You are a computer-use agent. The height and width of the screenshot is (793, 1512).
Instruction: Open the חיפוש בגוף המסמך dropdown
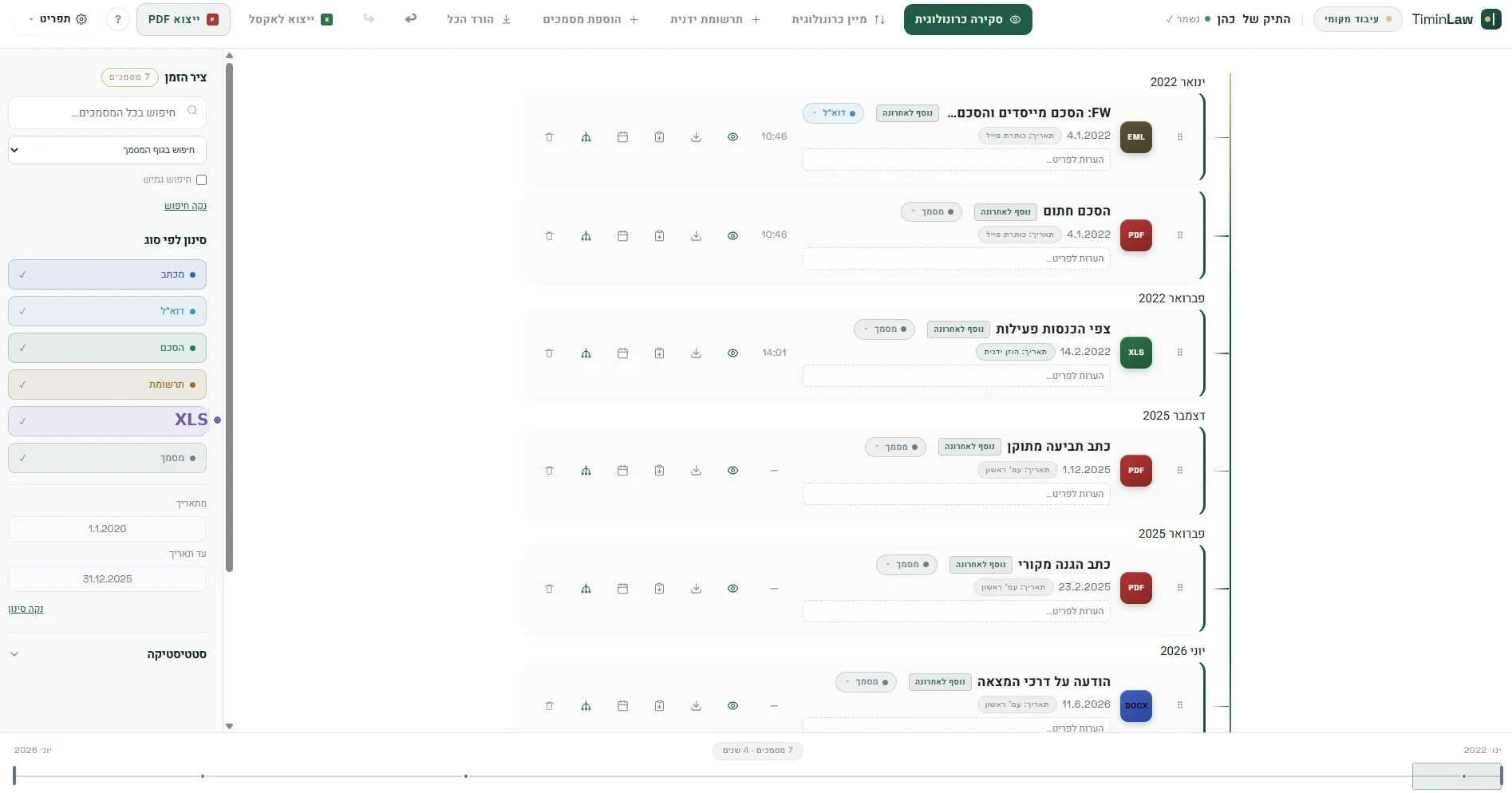pyautogui.click(x=107, y=150)
